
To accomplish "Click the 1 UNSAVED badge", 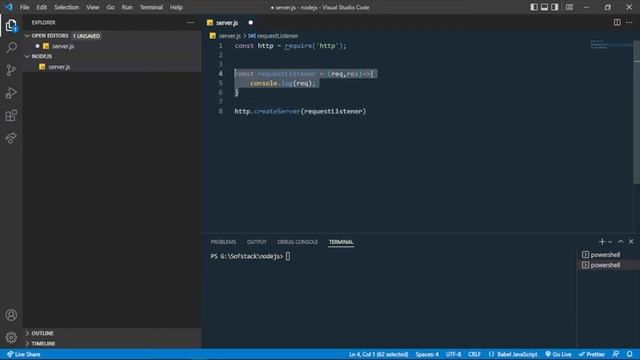I will click(86, 36).
